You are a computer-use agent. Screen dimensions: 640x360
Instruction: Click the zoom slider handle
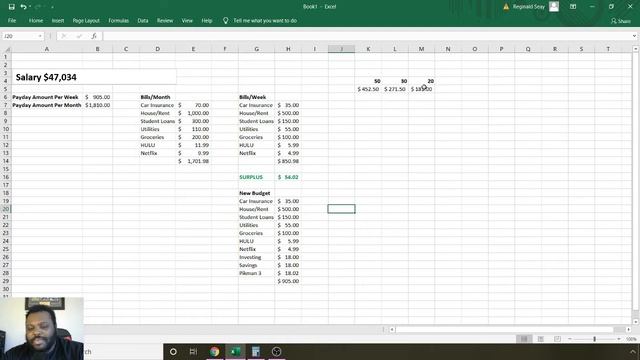click(x=594, y=339)
